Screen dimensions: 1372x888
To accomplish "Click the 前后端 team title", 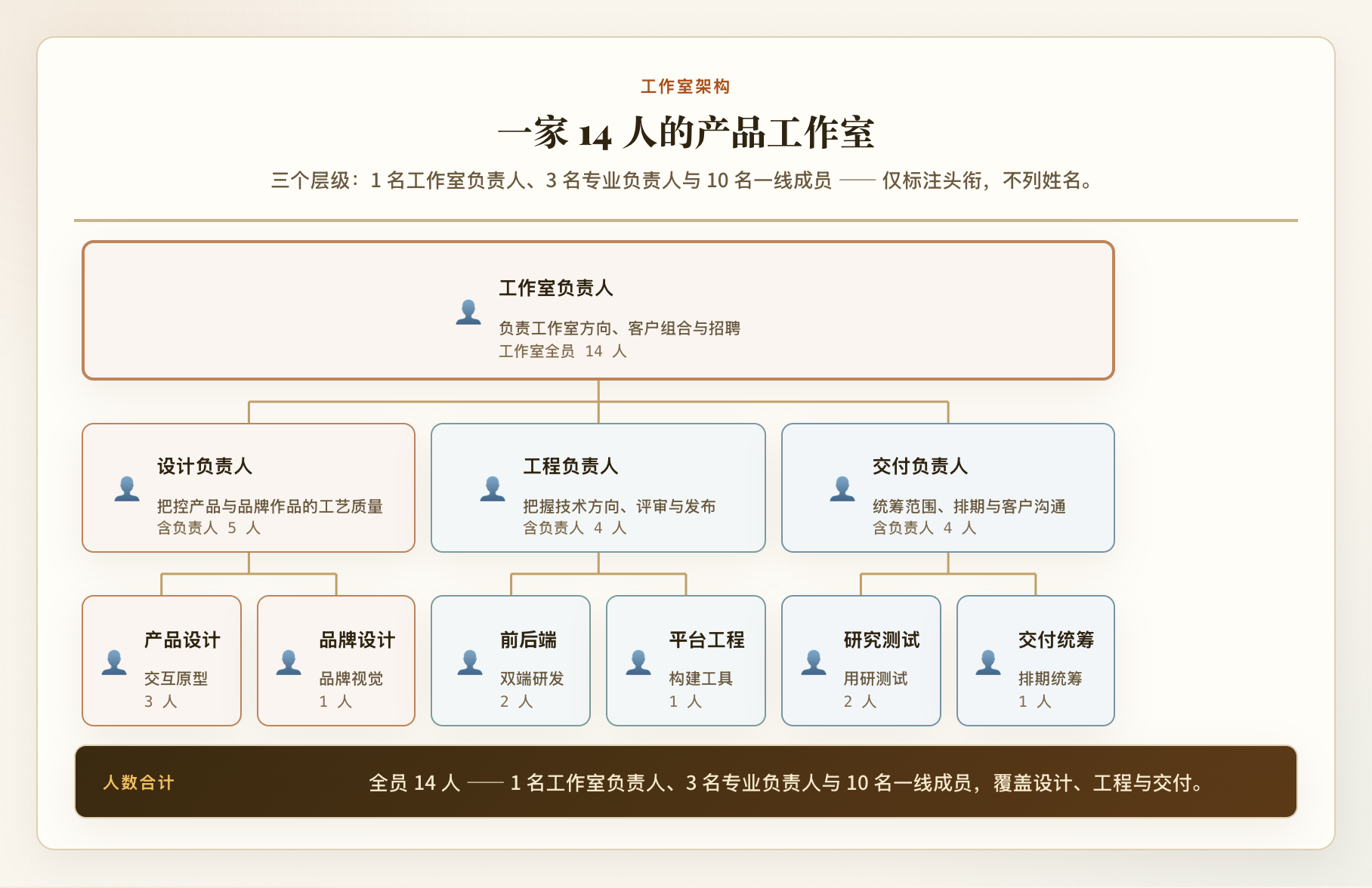I will [528, 640].
